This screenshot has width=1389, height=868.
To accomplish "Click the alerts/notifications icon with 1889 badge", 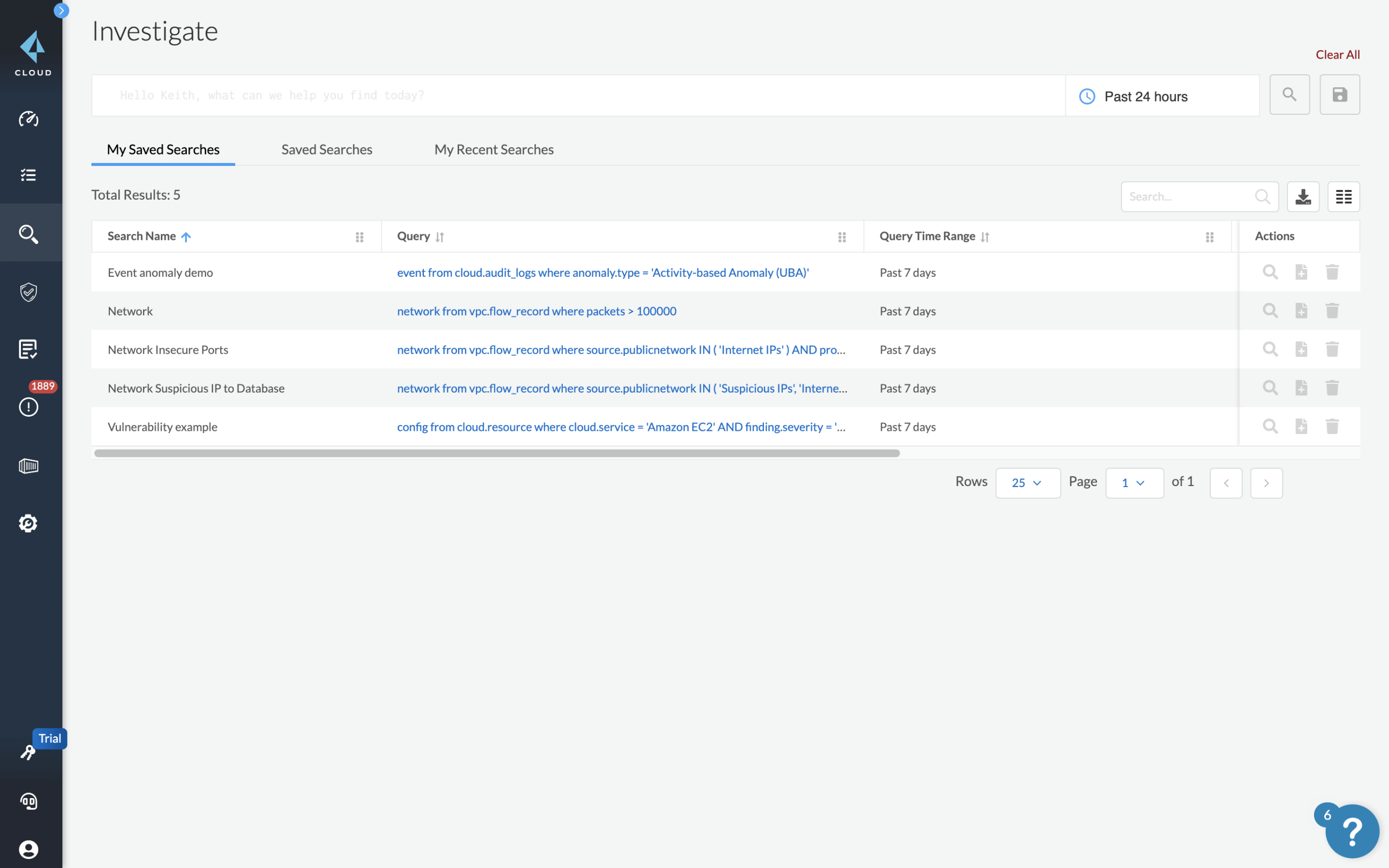I will (x=28, y=406).
